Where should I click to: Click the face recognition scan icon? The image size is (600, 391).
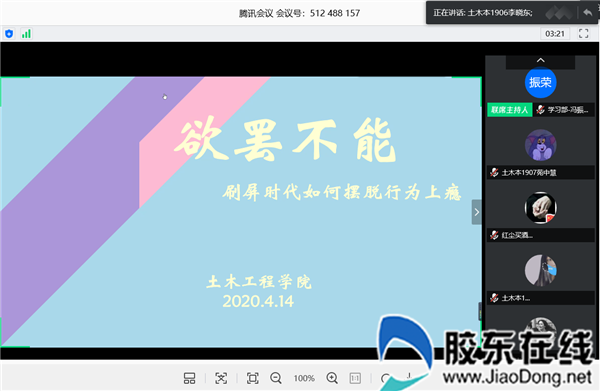221,378
